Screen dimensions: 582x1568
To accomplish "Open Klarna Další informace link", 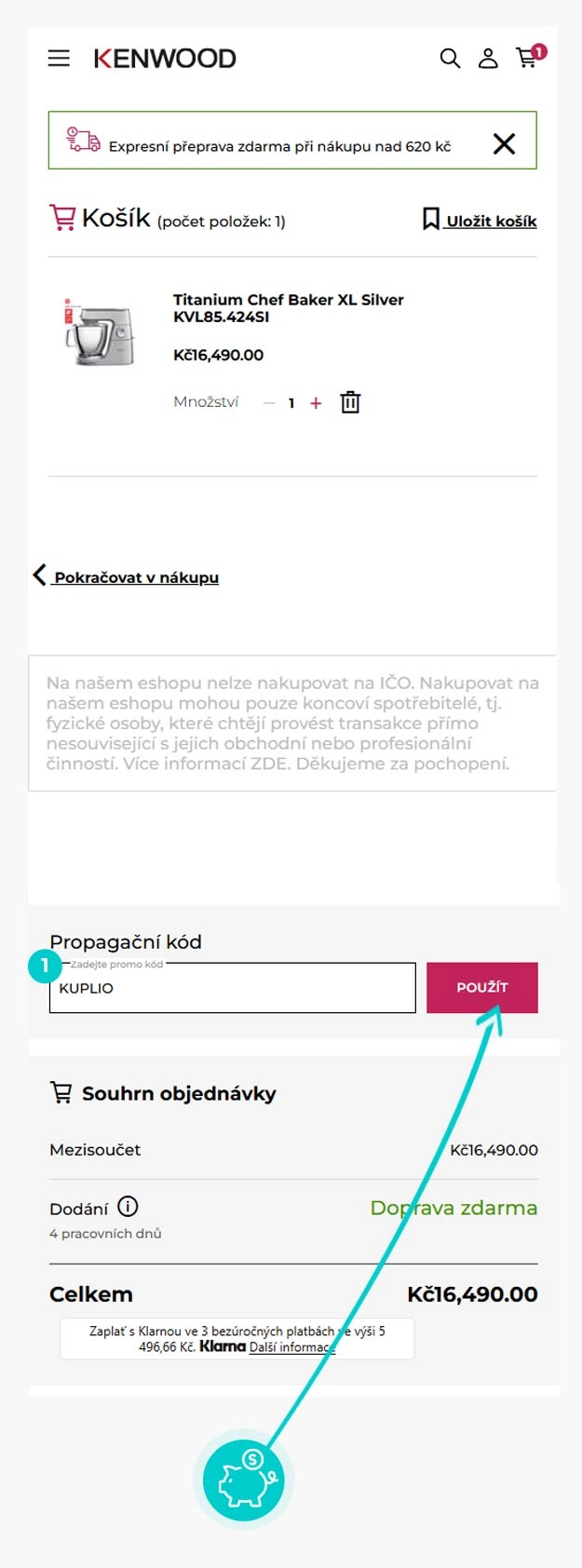I will click(x=291, y=1346).
